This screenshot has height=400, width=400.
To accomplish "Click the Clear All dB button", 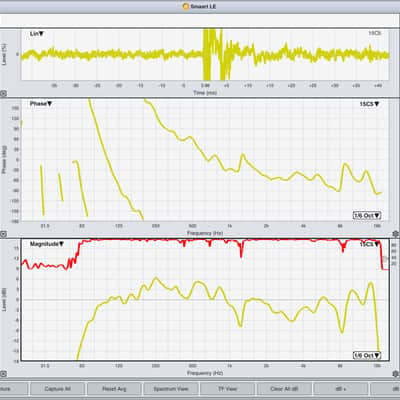I will (x=284, y=389).
